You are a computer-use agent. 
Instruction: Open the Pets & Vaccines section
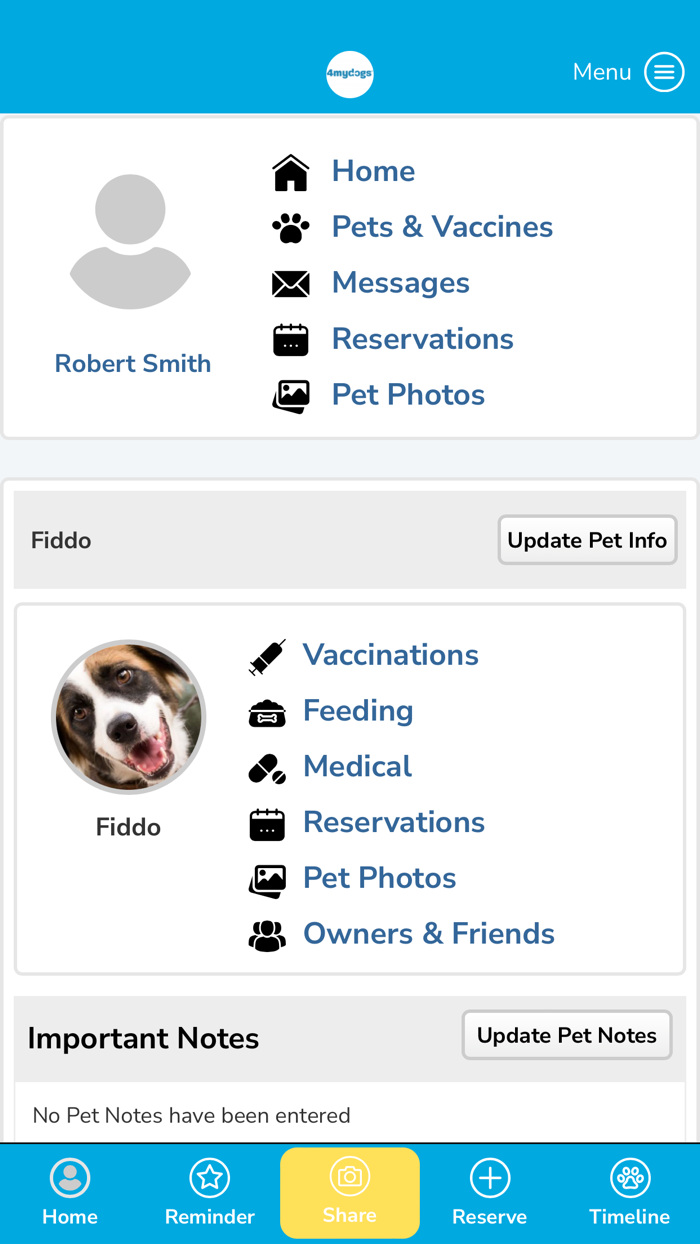[x=442, y=227]
